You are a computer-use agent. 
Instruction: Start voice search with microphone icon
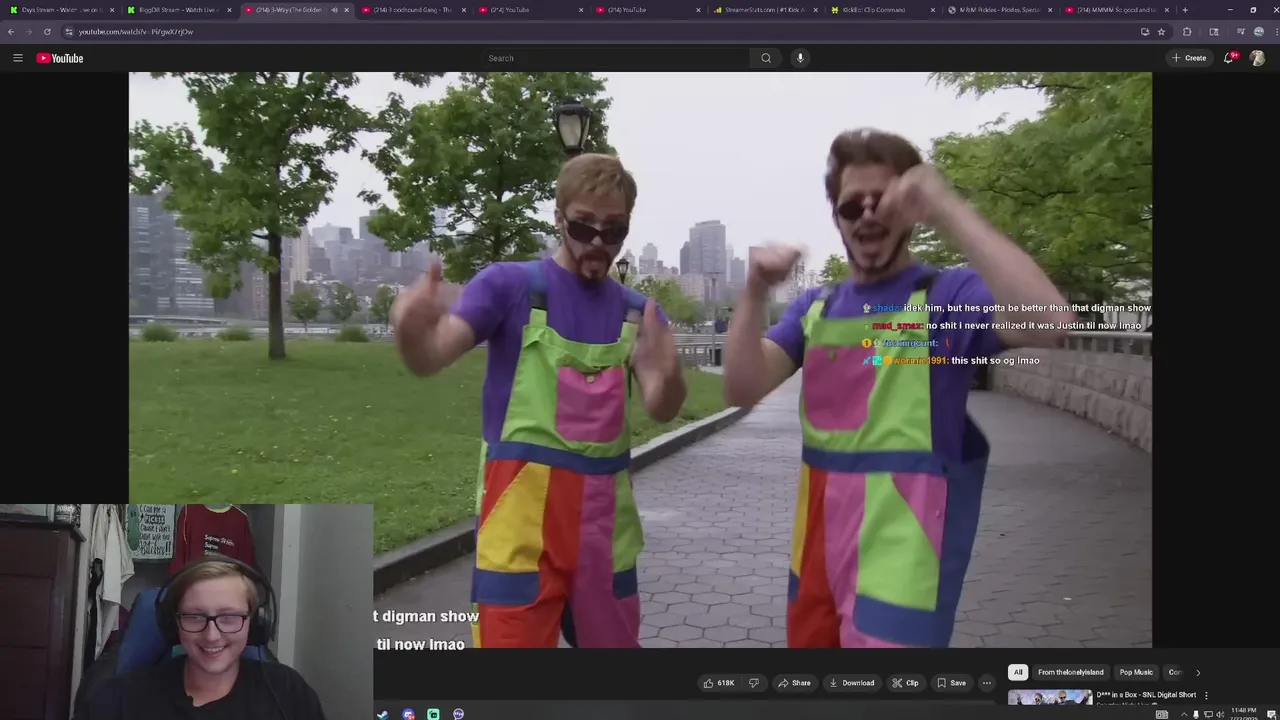click(800, 58)
